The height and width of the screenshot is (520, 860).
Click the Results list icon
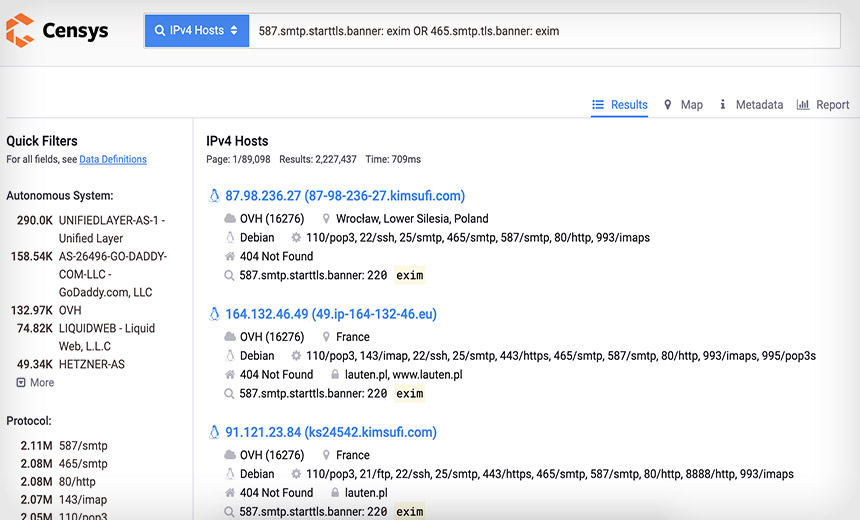point(598,105)
